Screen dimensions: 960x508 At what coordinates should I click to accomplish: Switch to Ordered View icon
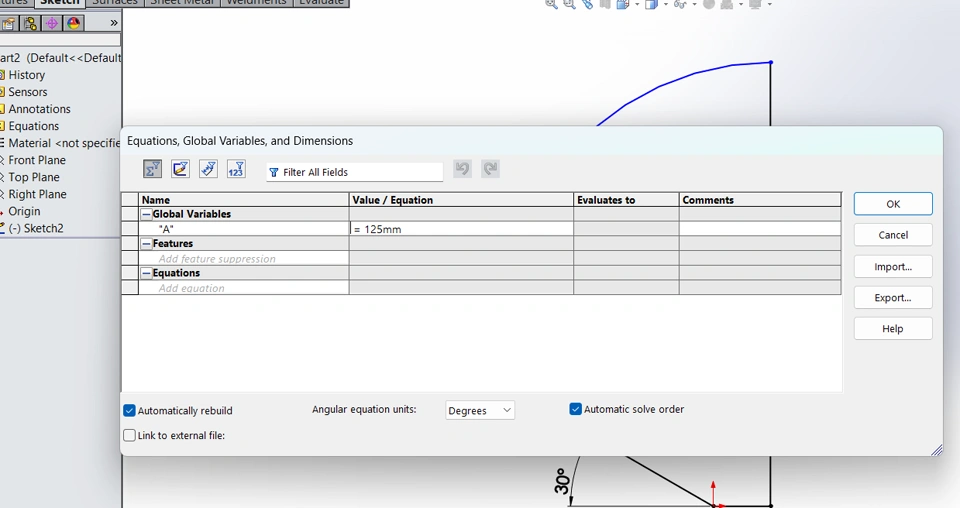point(236,169)
